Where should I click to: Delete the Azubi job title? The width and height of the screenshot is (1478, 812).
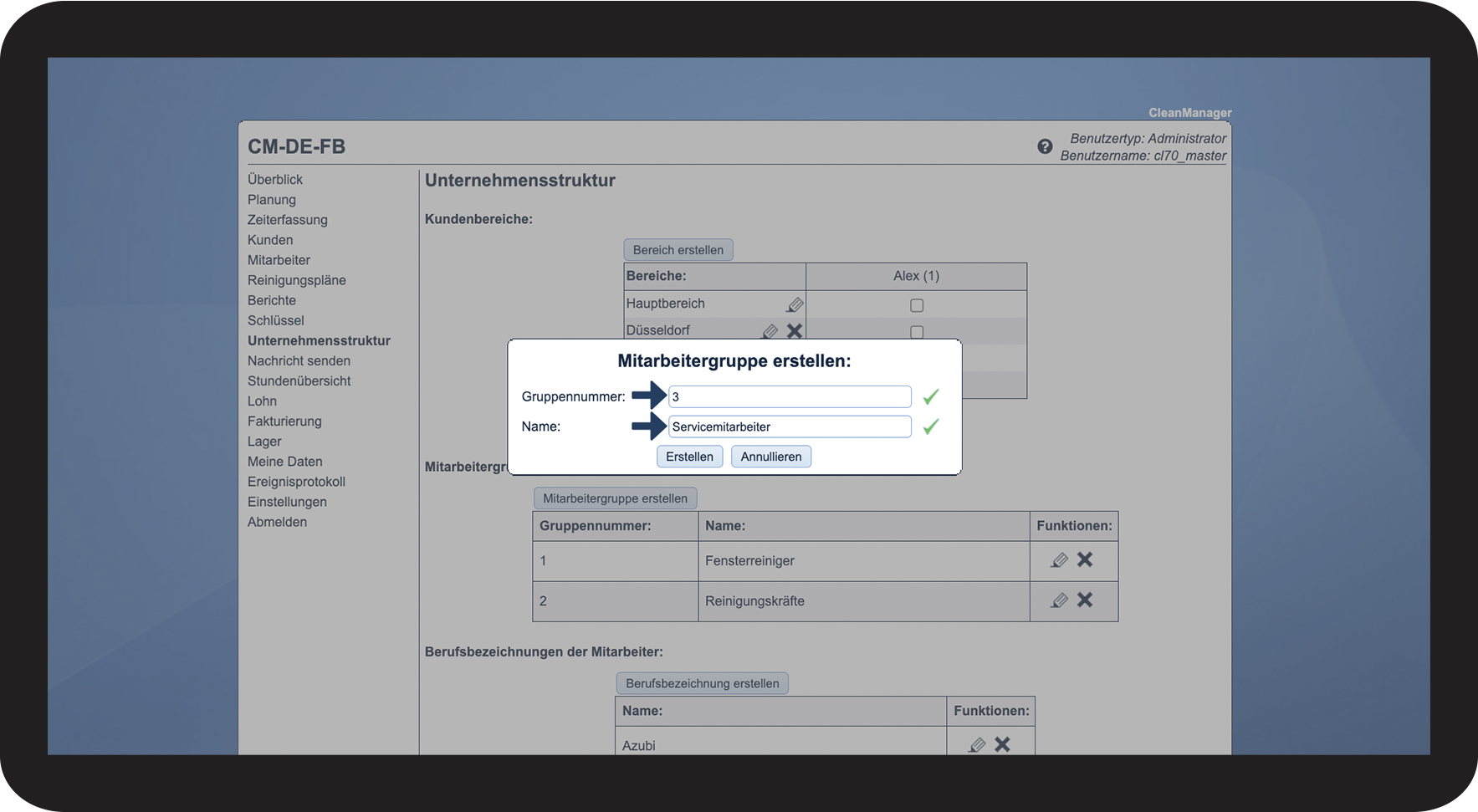[x=1002, y=744]
